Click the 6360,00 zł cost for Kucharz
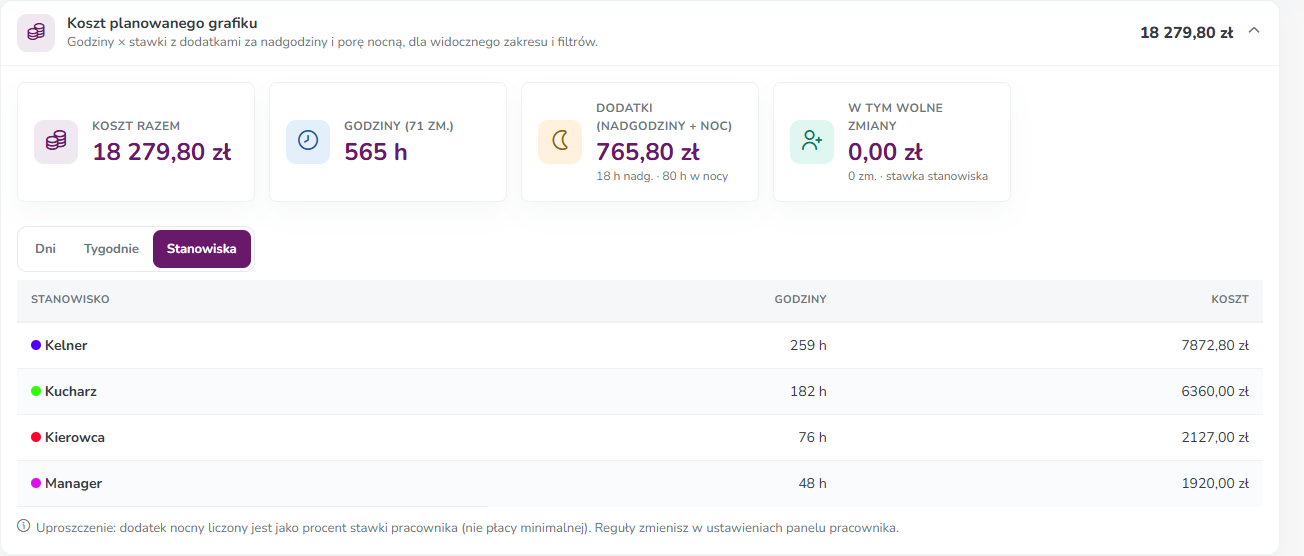Image resolution: width=1304 pixels, height=556 pixels. 1215,391
